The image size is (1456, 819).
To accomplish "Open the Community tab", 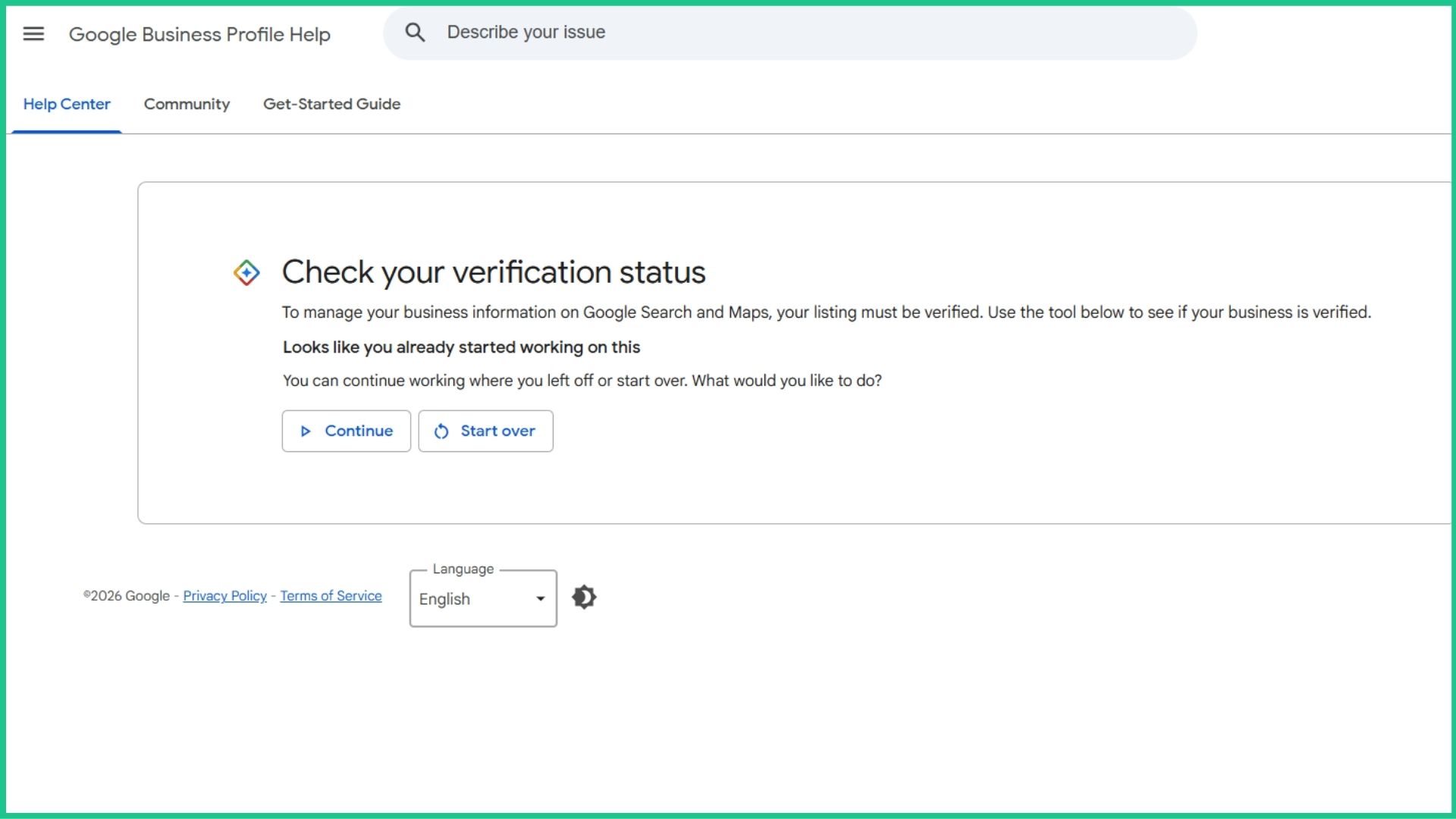I will (x=187, y=104).
